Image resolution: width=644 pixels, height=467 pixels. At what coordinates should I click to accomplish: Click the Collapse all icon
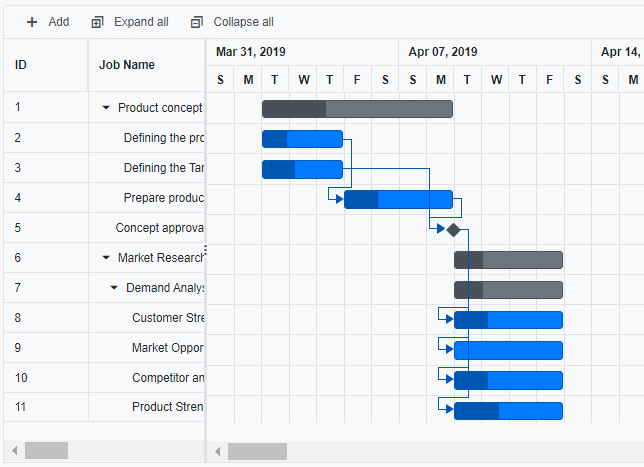196,22
